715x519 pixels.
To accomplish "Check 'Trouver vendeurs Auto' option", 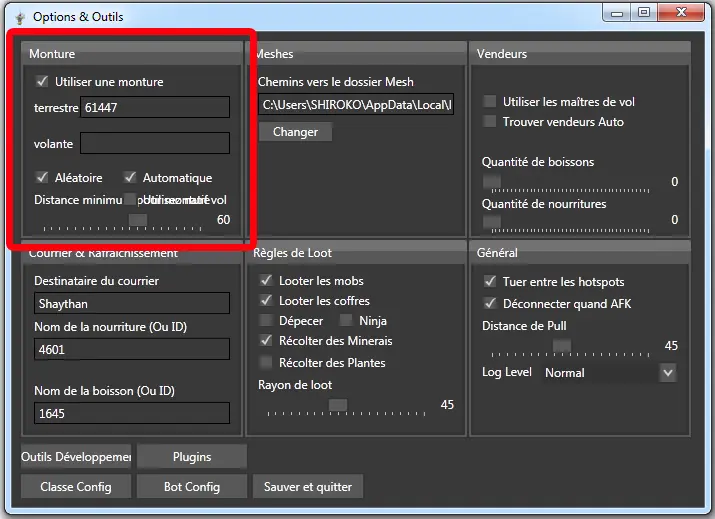I will 490,122.
